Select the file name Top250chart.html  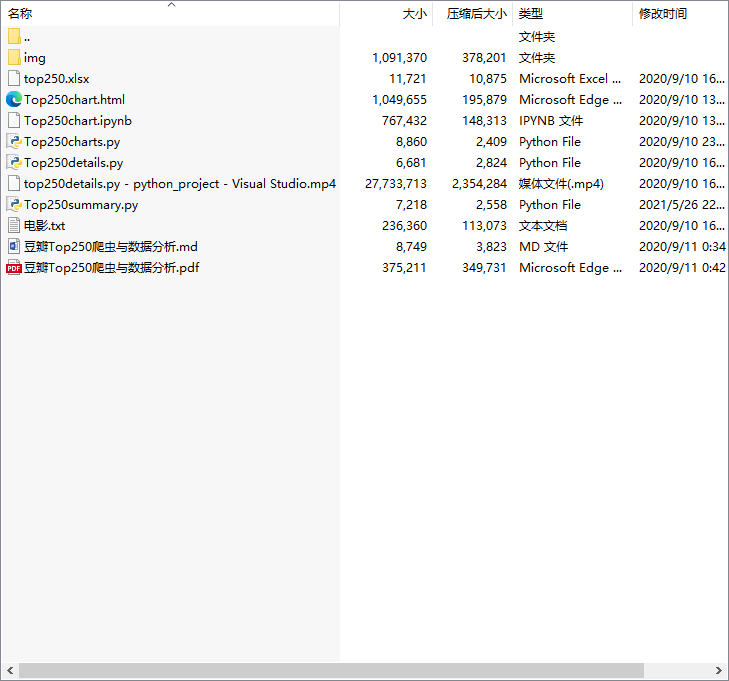(x=74, y=99)
